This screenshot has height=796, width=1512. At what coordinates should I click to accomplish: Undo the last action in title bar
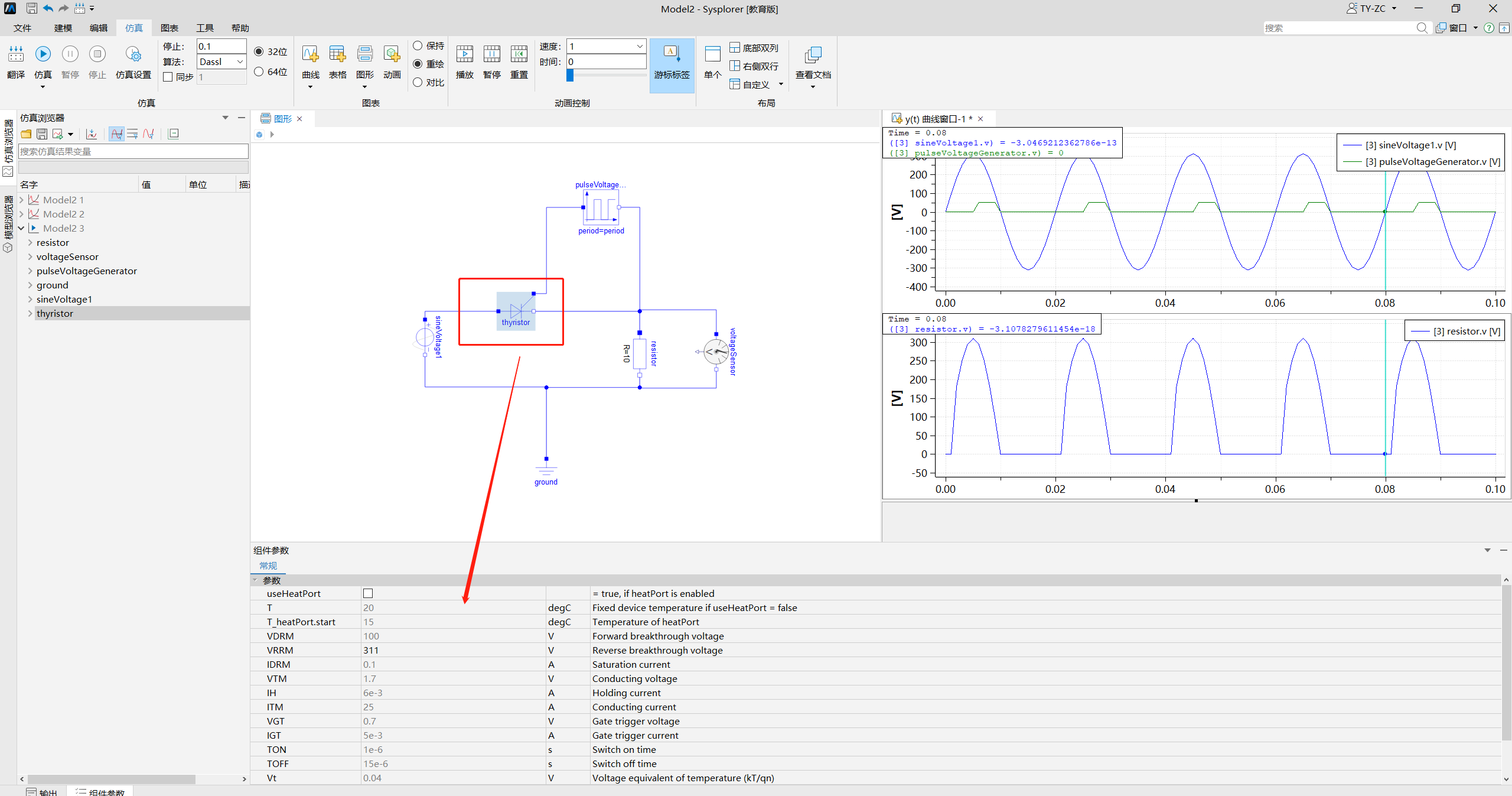click(x=48, y=8)
